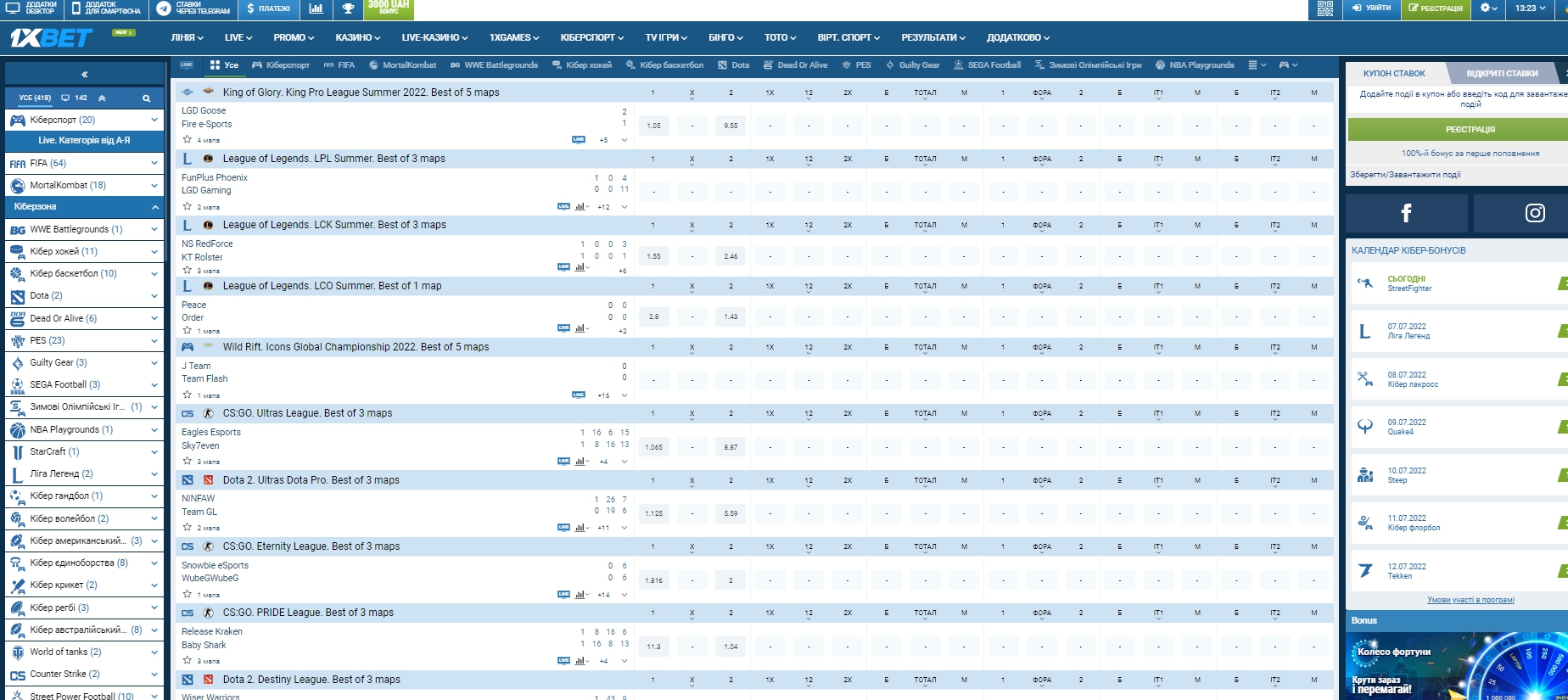Open the settings gear dropdown
This screenshot has height=700, width=1568.
coord(1488,8)
